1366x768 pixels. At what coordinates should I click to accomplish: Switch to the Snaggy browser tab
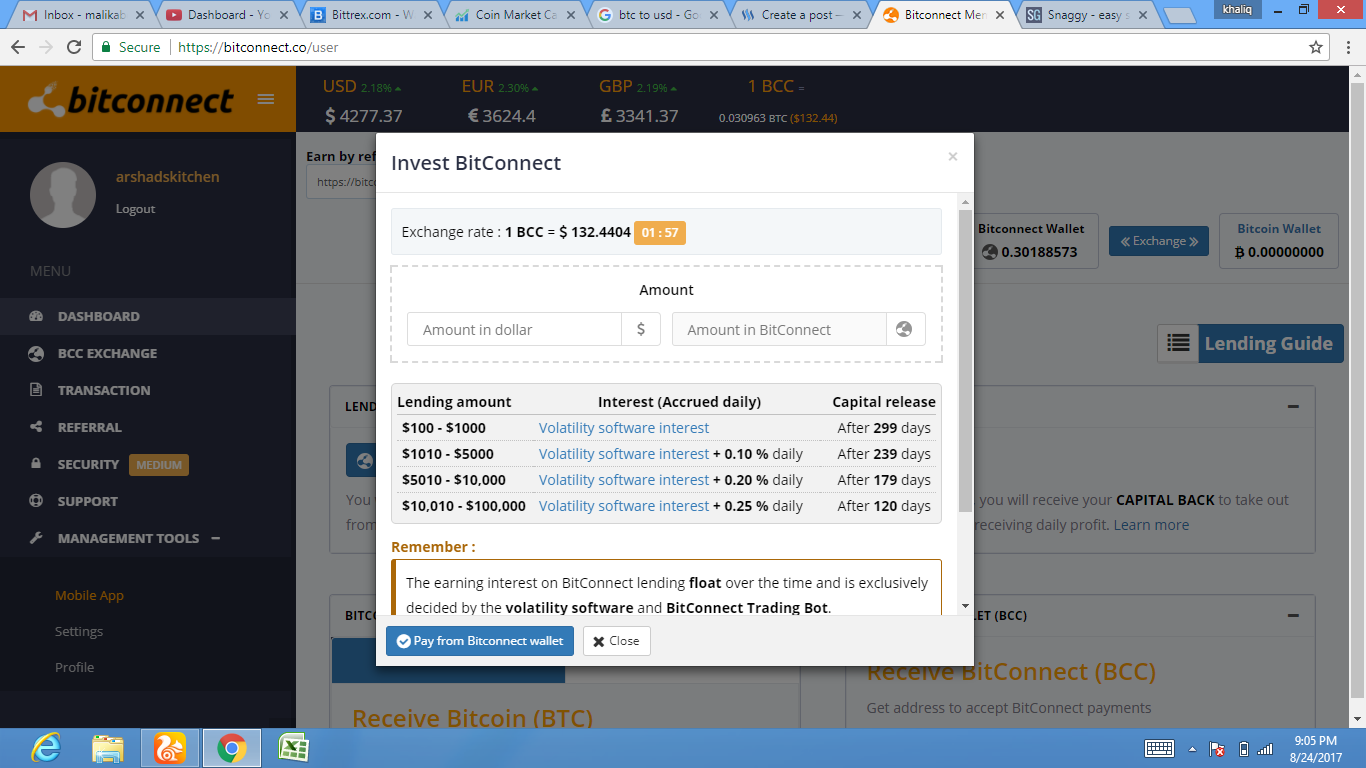pyautogui.click(x=1090, y=15)
